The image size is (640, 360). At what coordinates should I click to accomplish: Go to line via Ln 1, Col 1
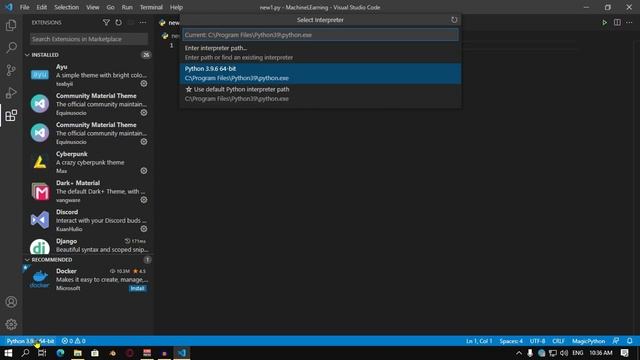479,341
